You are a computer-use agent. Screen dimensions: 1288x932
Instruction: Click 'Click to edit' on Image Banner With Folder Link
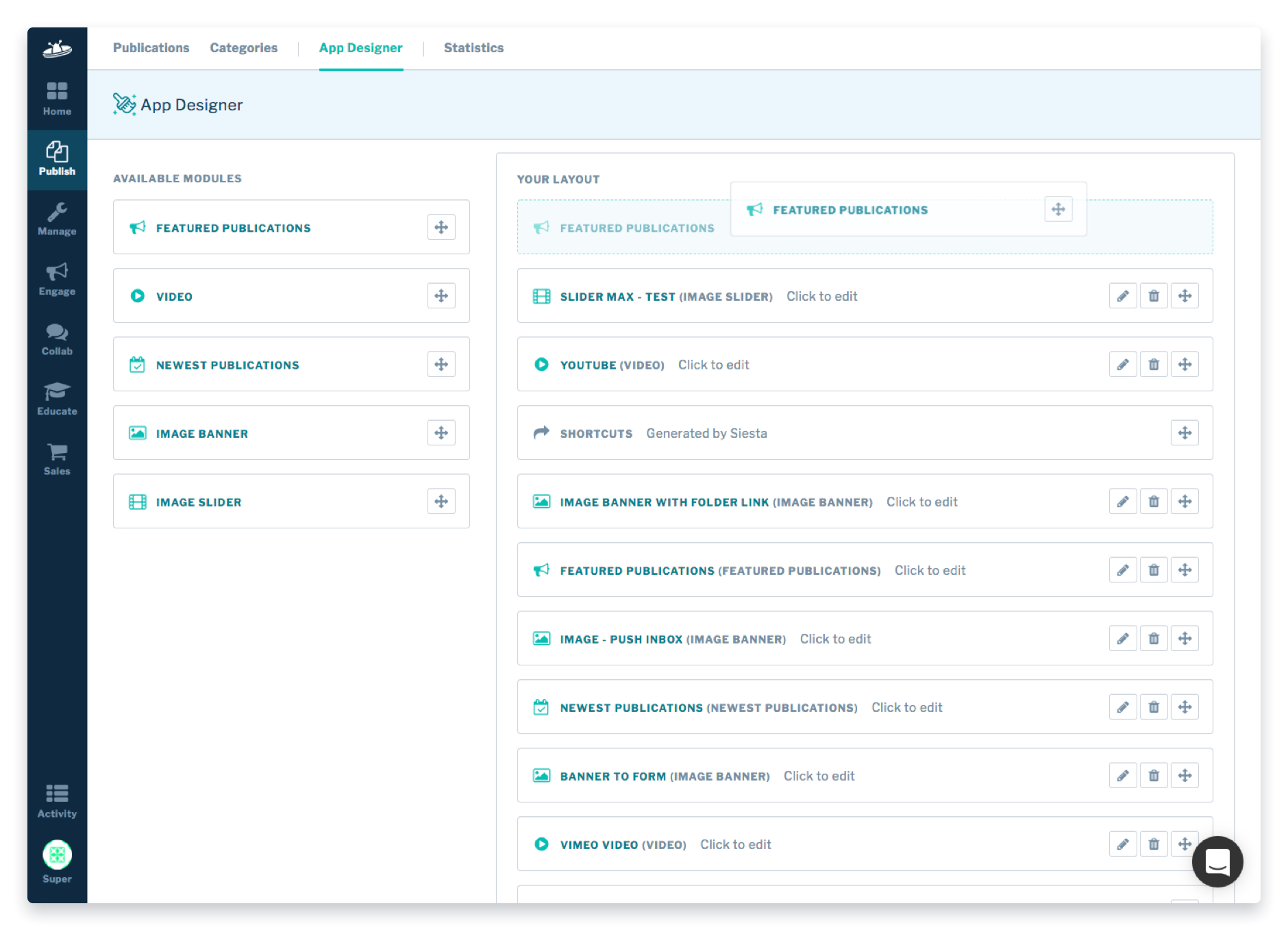pos(921,502)
